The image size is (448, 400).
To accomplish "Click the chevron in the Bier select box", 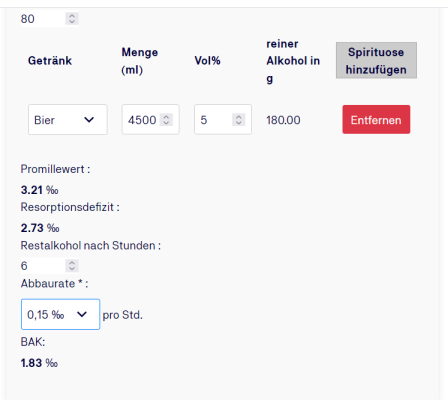I will [89, 120].
